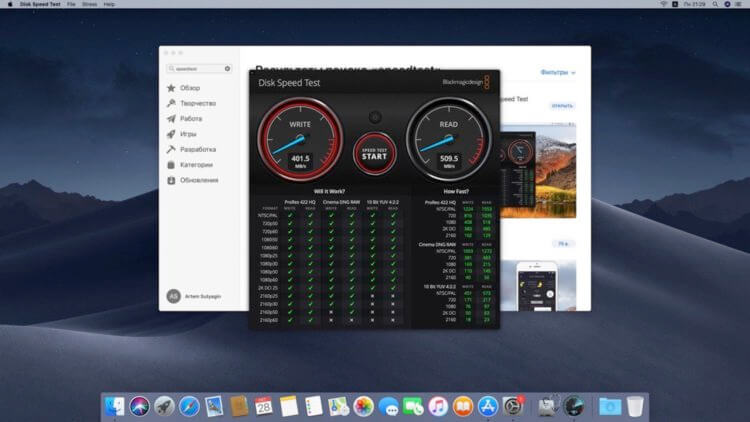Click the Открыть button in App Store
Screen dimensions: 750x422
[562, 106]
